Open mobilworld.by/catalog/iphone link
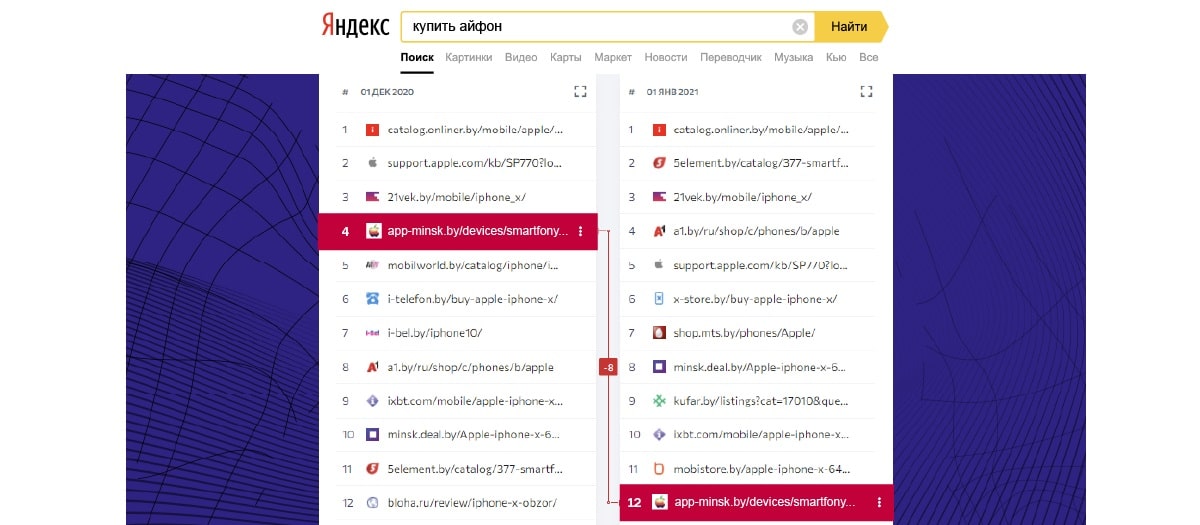This screenshot has width=1200, height=525. point(474,265)
